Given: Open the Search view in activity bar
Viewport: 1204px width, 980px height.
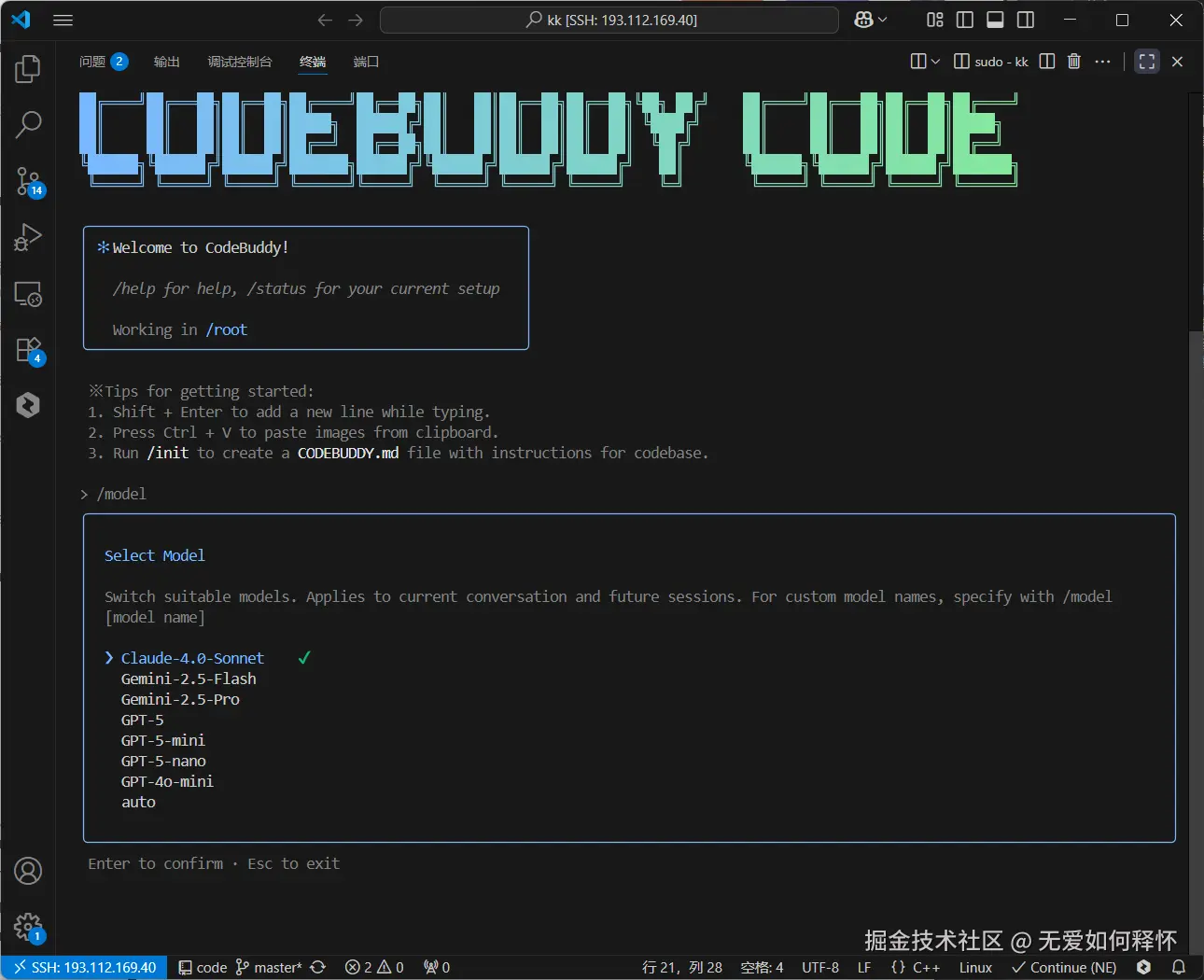Looking at the screenshot, I should (x=28, y=124).
